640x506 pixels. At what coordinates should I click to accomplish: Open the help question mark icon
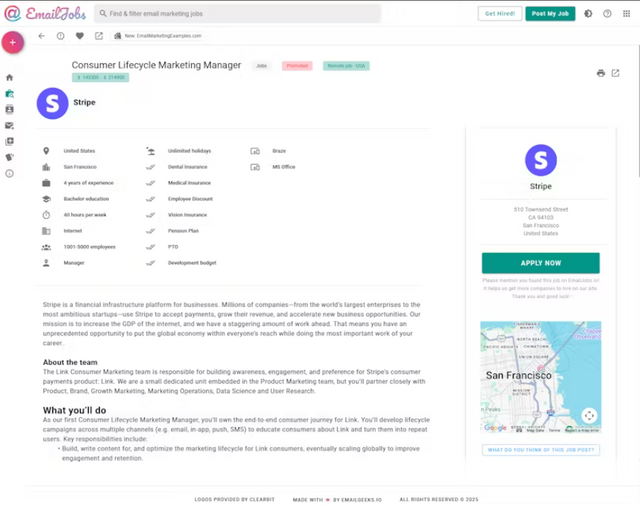[607, 13]
